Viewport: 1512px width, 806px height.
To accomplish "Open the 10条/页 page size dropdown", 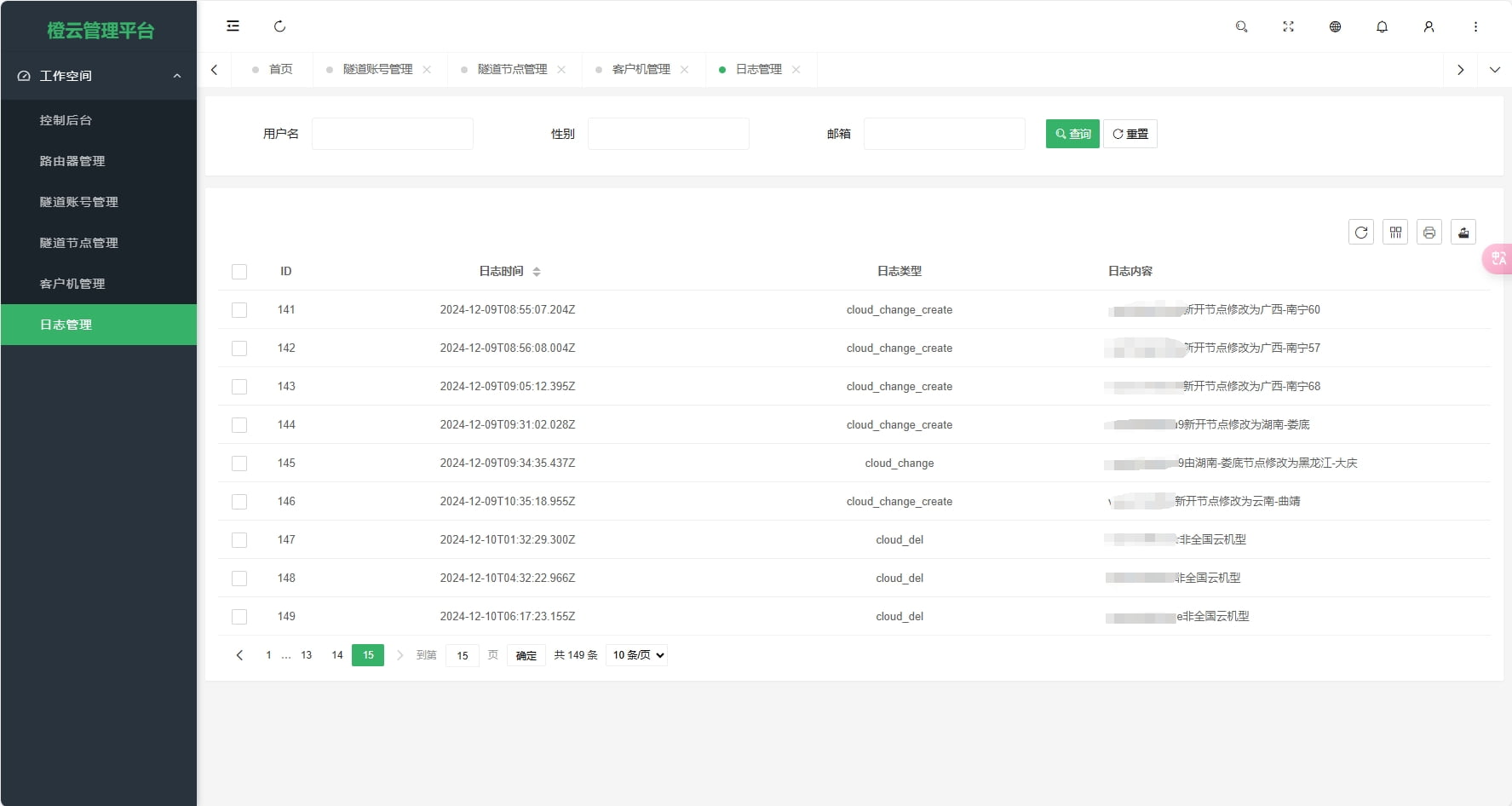I will 635,655.
